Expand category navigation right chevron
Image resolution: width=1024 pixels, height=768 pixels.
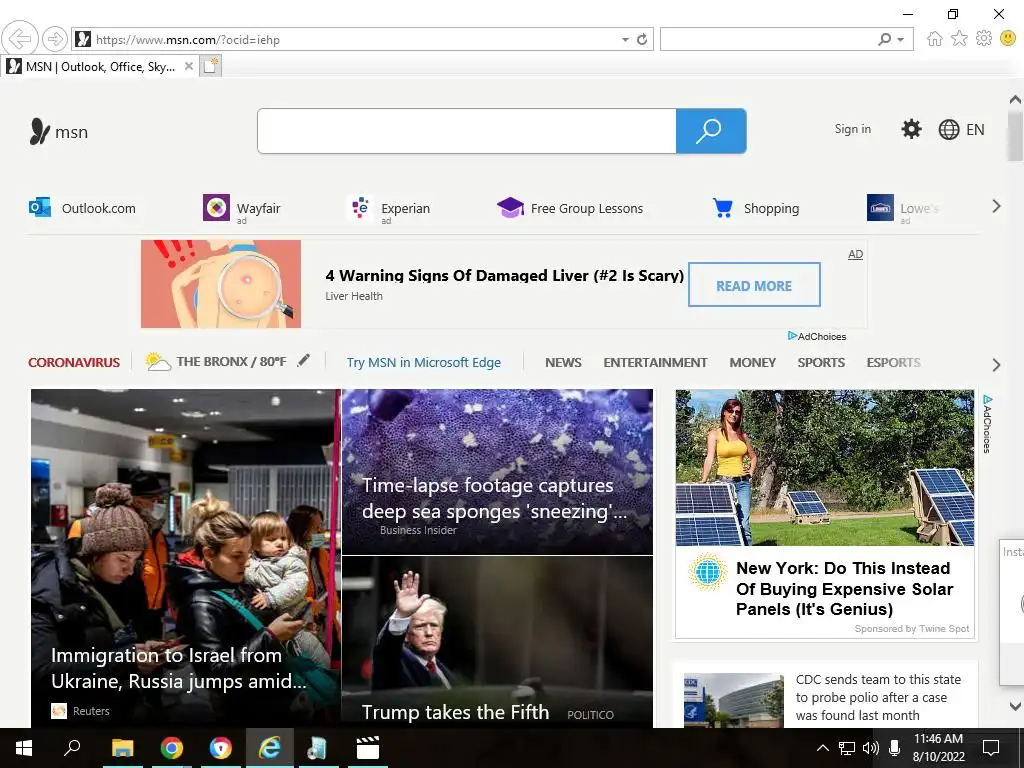click(996, 364)
